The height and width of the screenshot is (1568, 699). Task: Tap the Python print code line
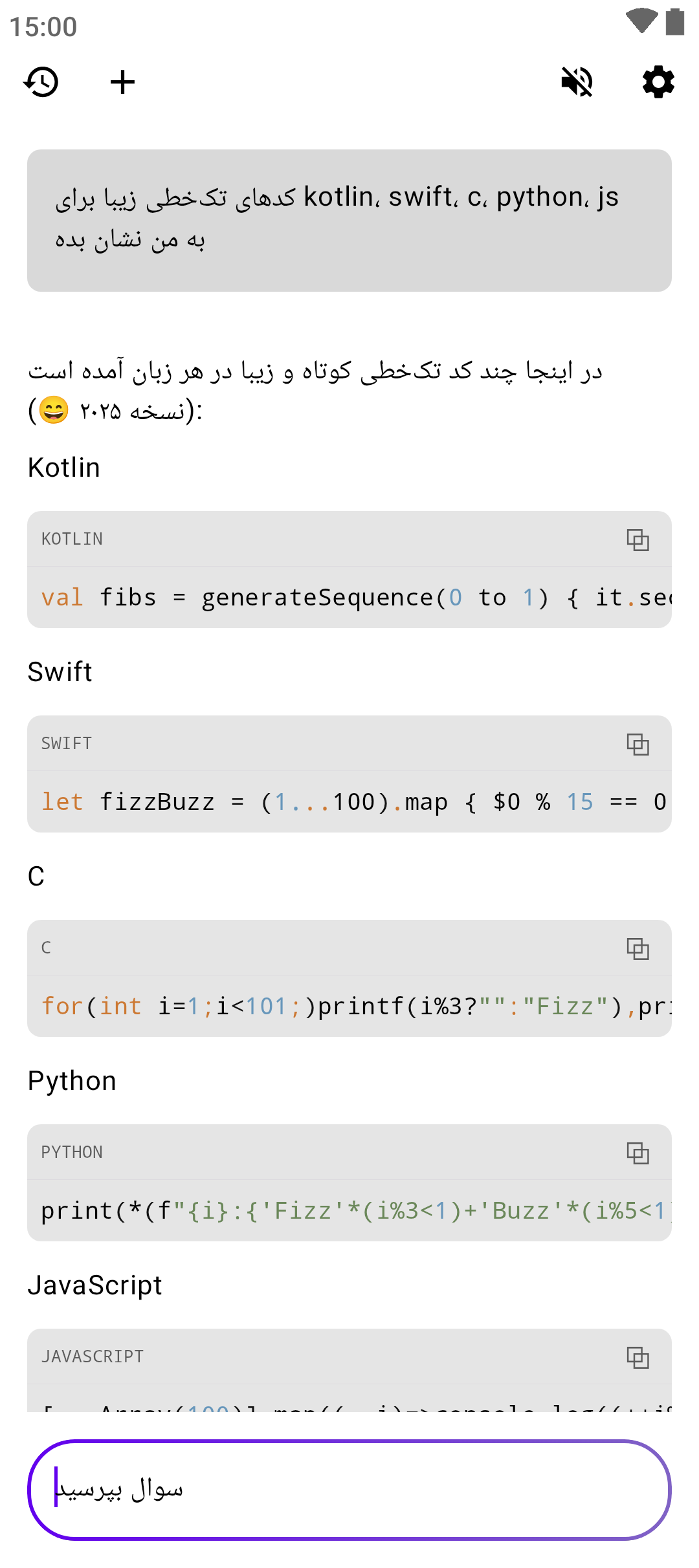349,1211
